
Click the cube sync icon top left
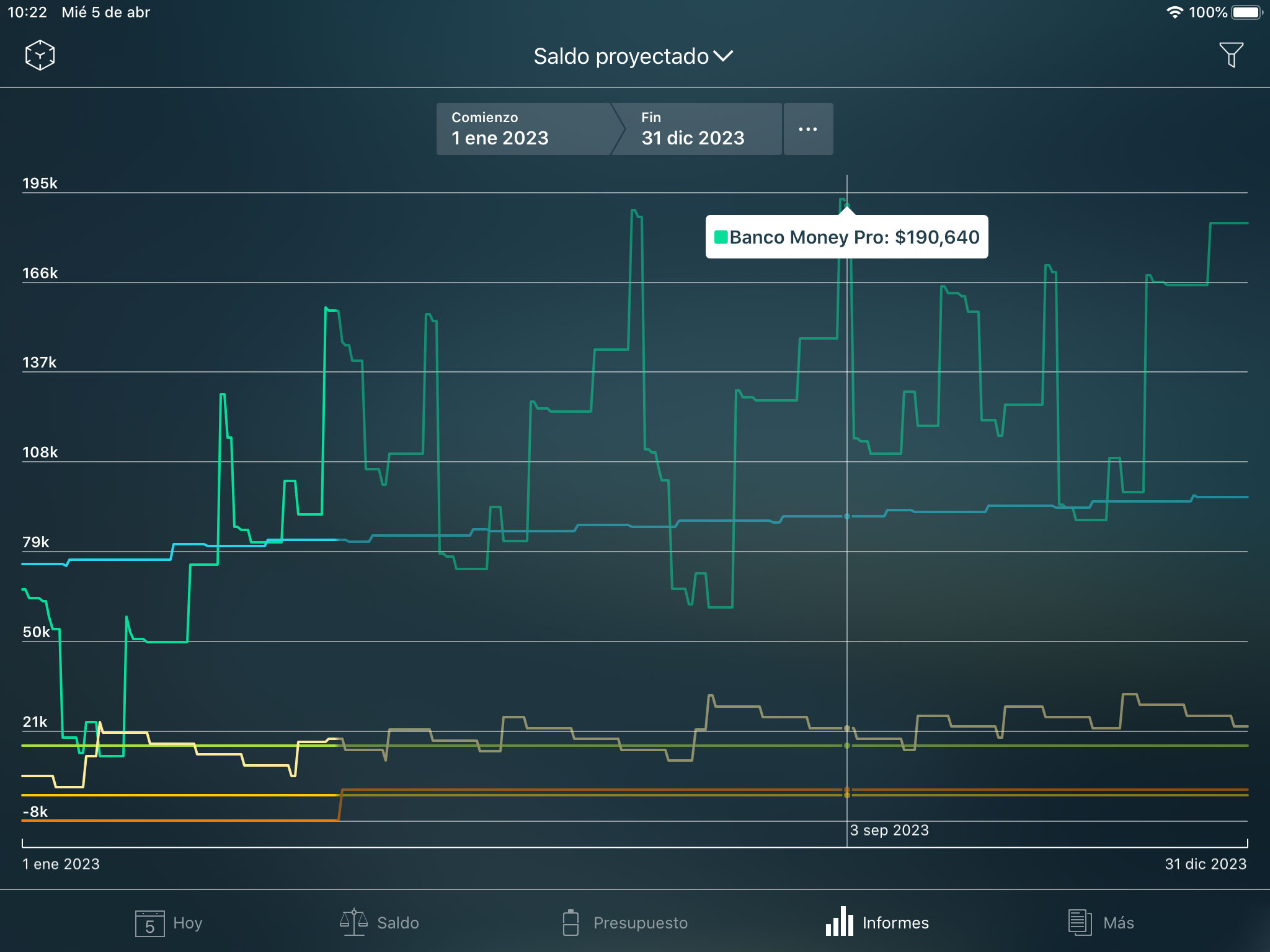coord(39,55)
